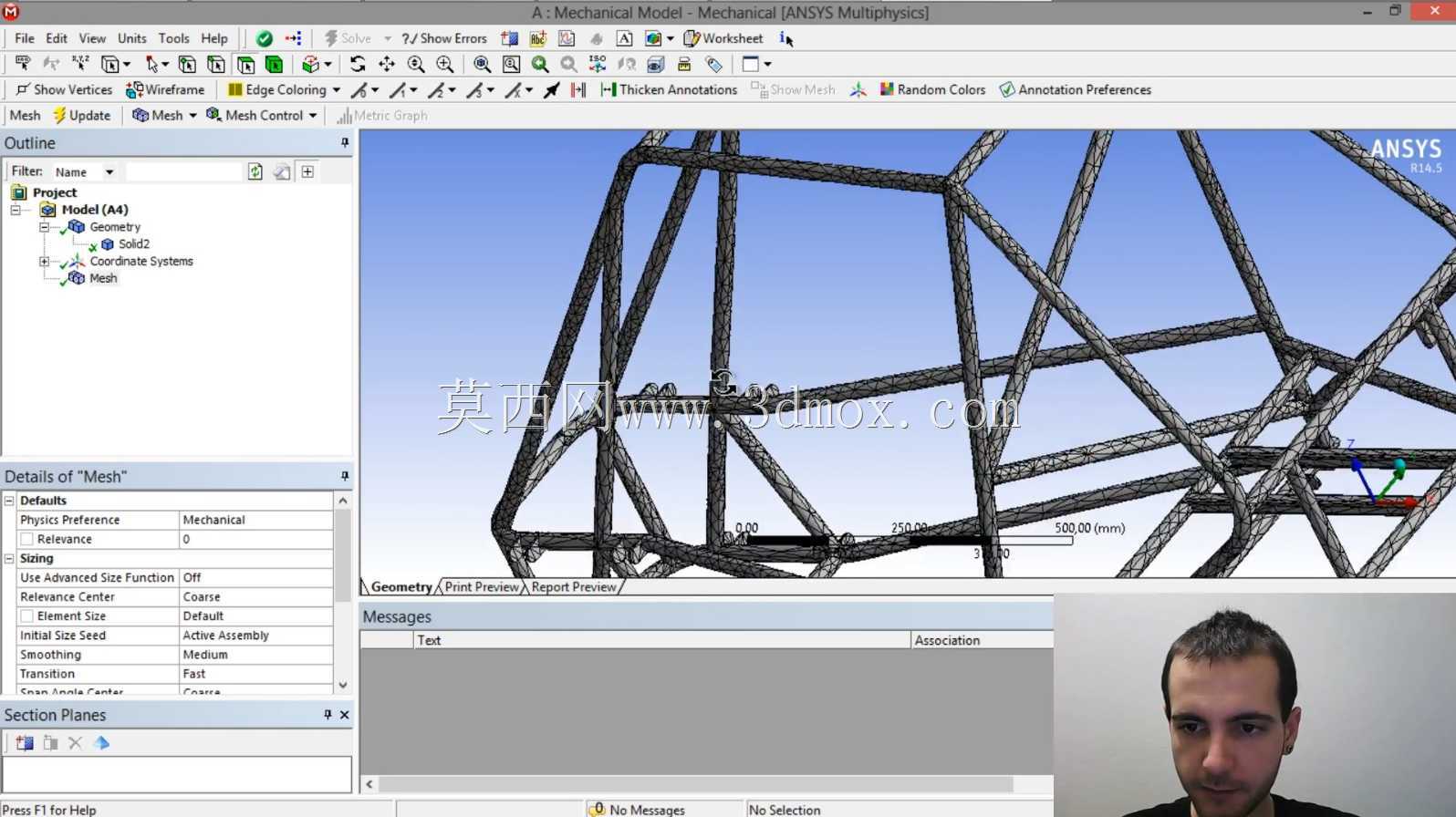
Task: Close the Section Planes panel
Action: click(x=345, y=715)
